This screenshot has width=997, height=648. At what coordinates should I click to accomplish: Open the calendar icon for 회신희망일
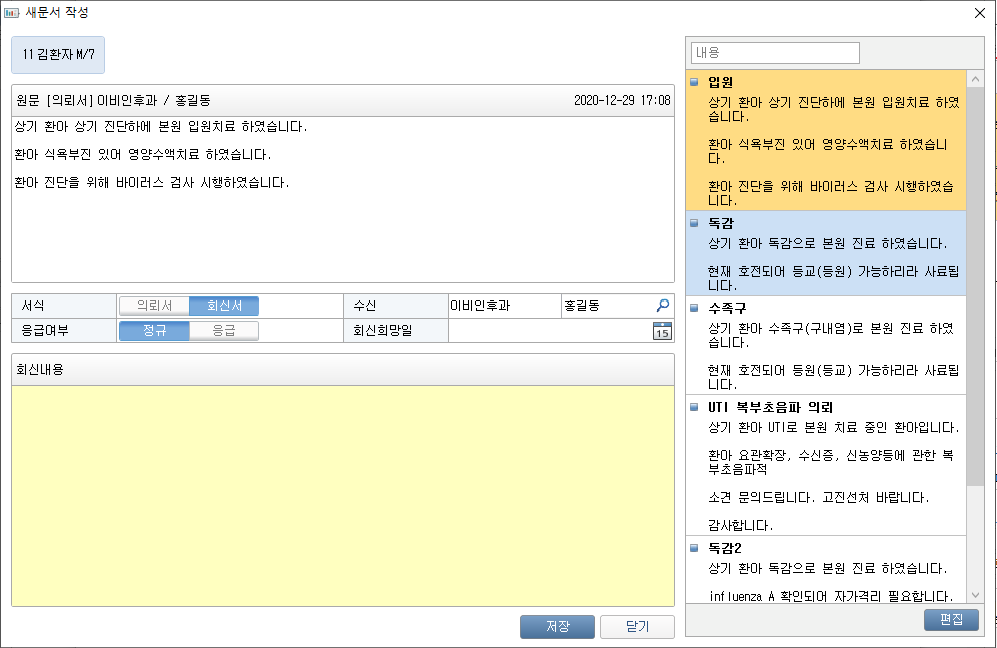tap(662, 332)
